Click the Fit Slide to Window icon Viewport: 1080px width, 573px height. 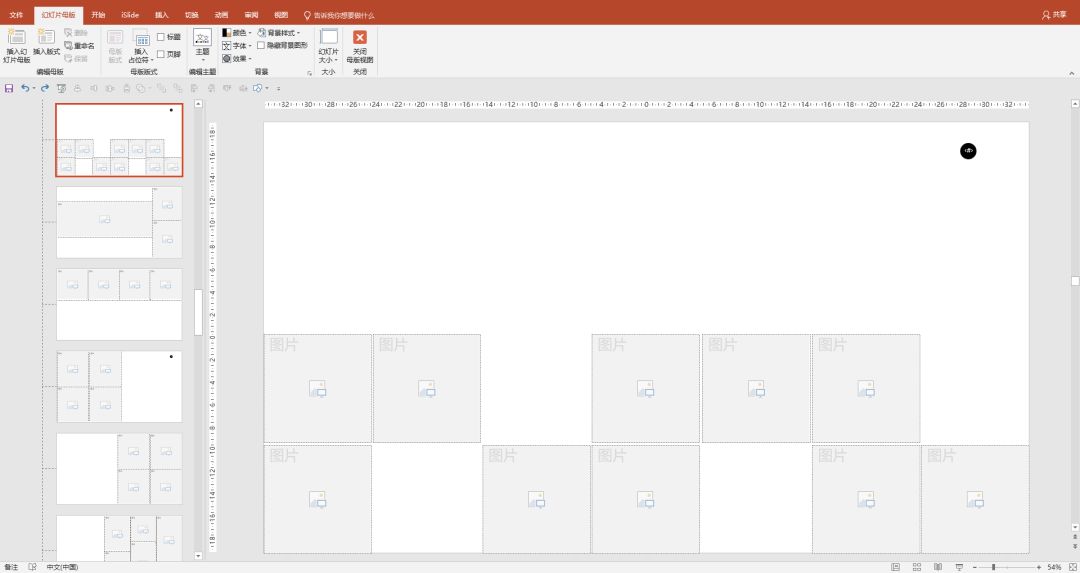click(x=1072, y=567)
